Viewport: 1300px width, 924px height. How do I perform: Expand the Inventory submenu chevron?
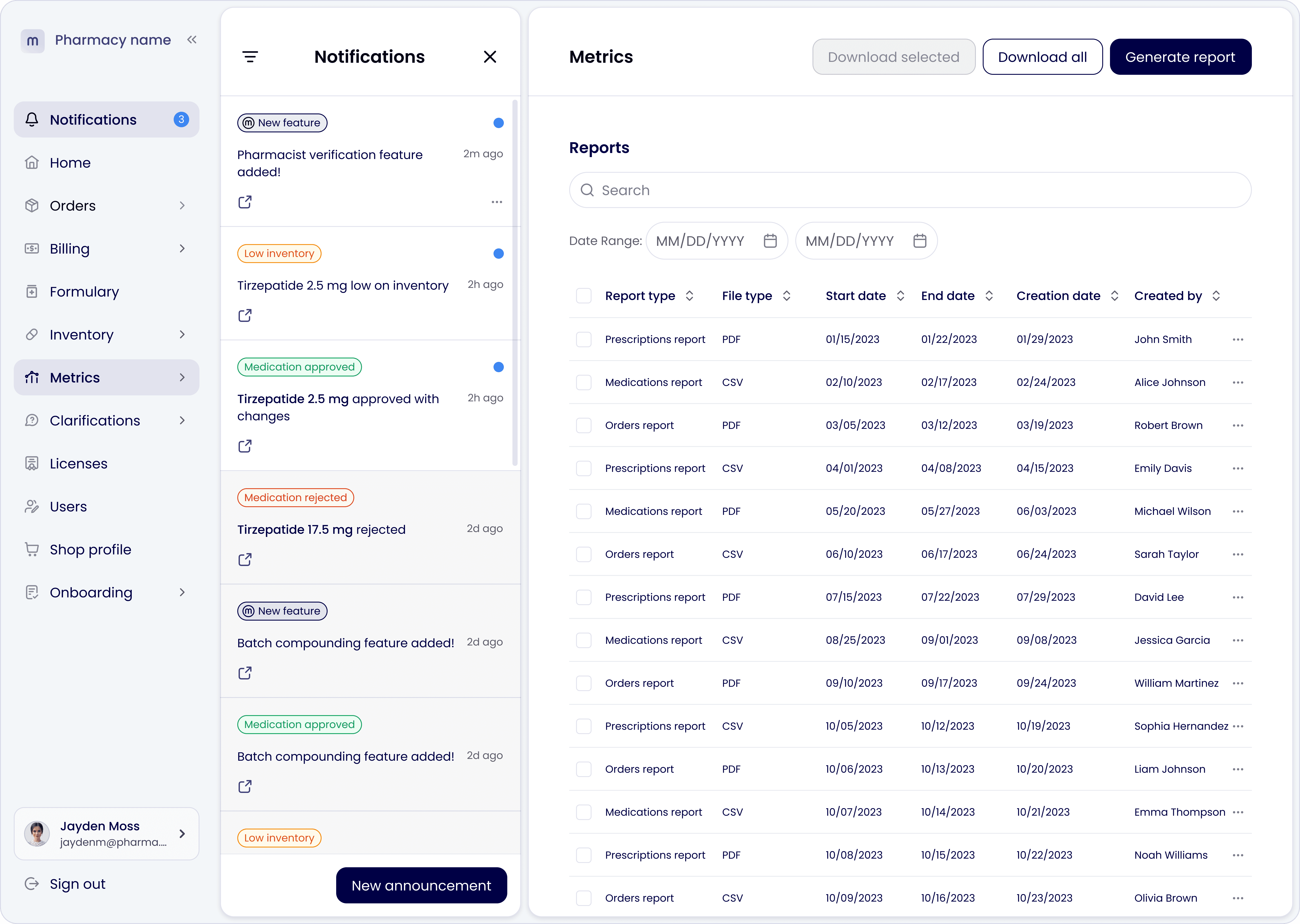click(x=182, y=335)
